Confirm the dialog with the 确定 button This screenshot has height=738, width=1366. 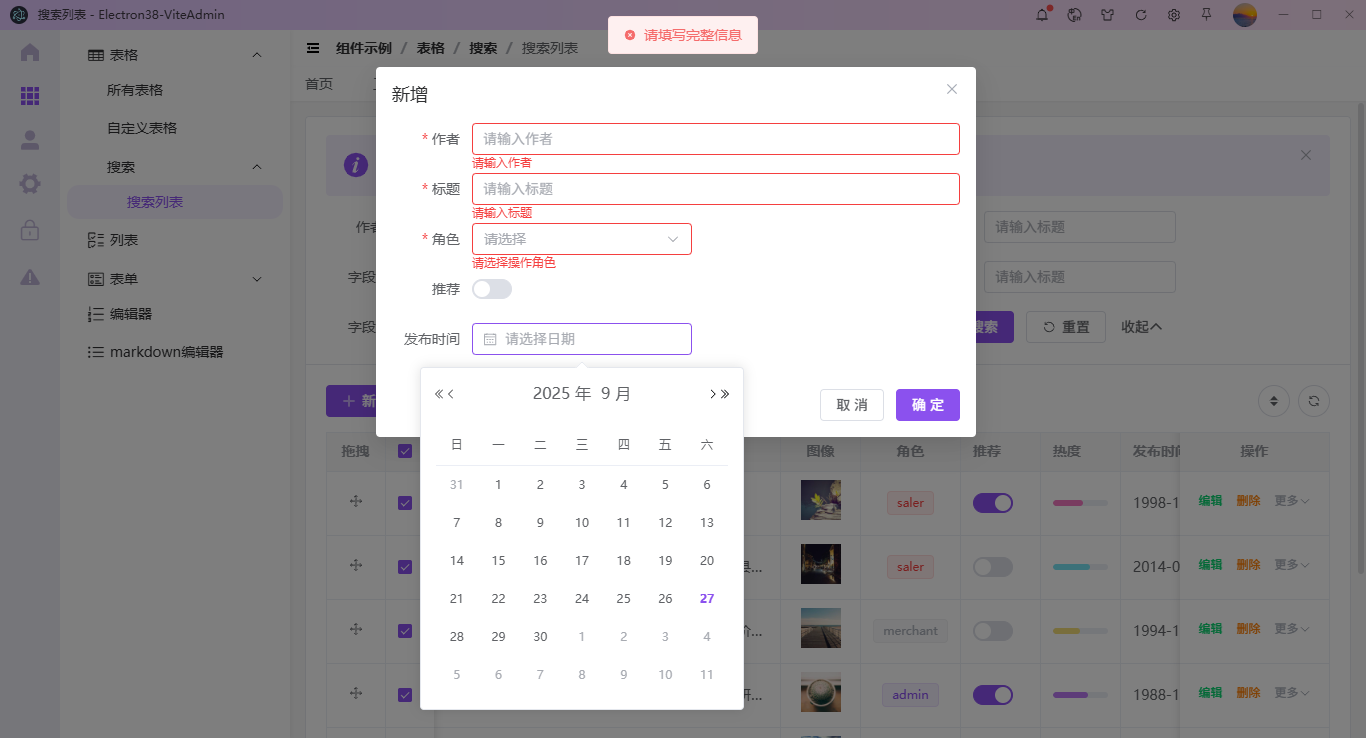[x=927, y=404]
